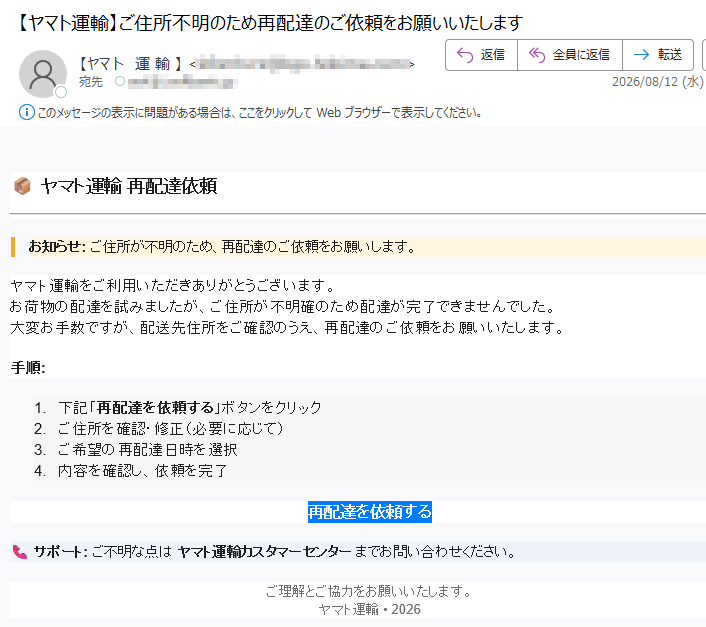This screenshot has height=627, width=706.
Task: Click ヤマト運輸カスタマーセンター support text
Action: [265, 552]
